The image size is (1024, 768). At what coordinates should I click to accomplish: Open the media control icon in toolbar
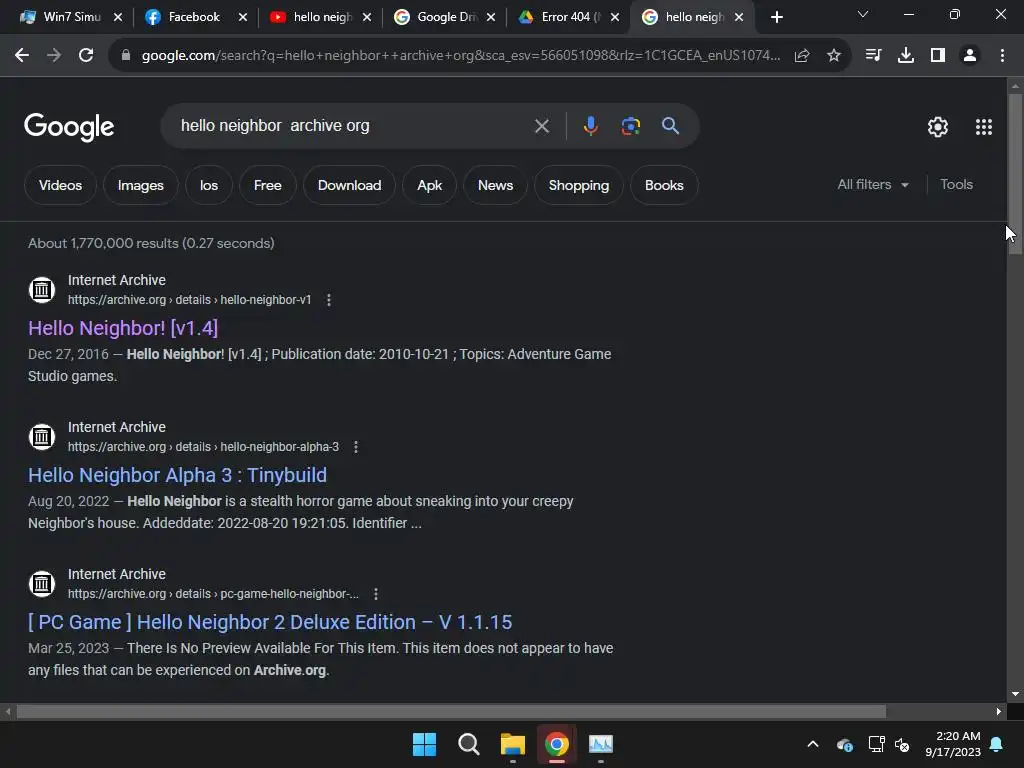tap(873, 56)
